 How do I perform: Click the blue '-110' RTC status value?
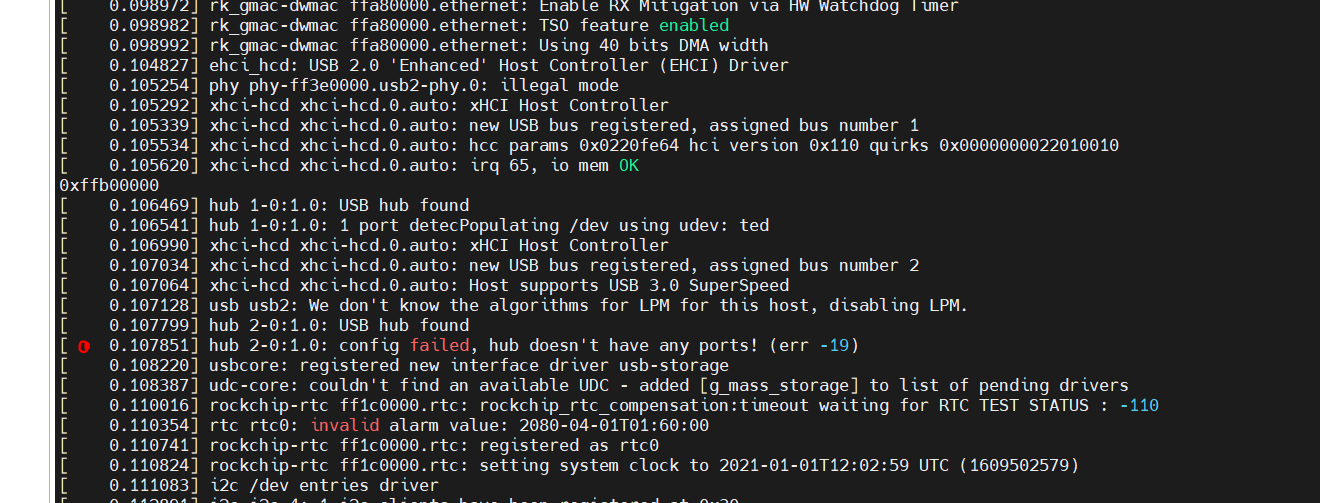click(x=1139, y=405)
